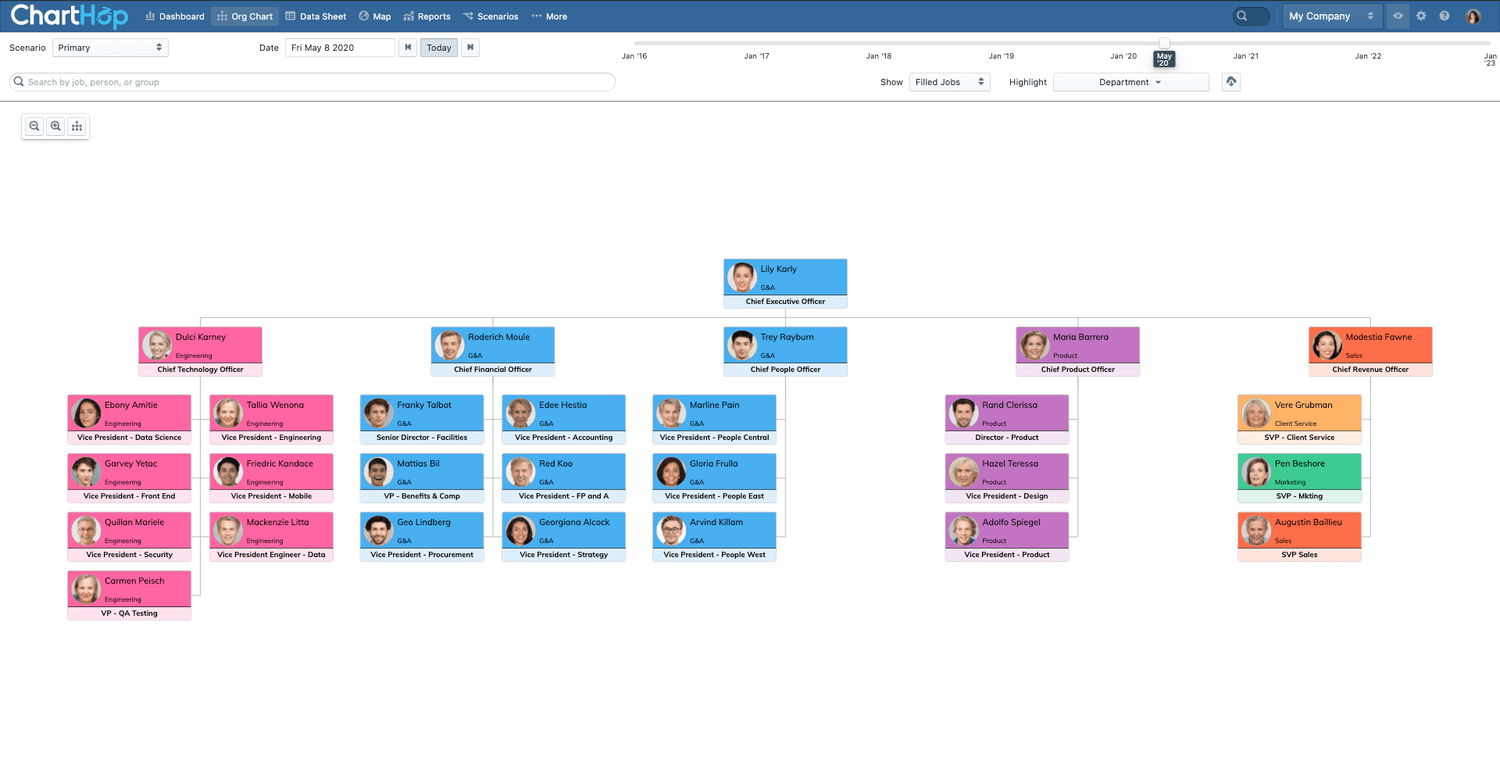Expand the Scenario dropdown set to Primary
Screen dimensions: 1500x783
(x=110, y=47)
